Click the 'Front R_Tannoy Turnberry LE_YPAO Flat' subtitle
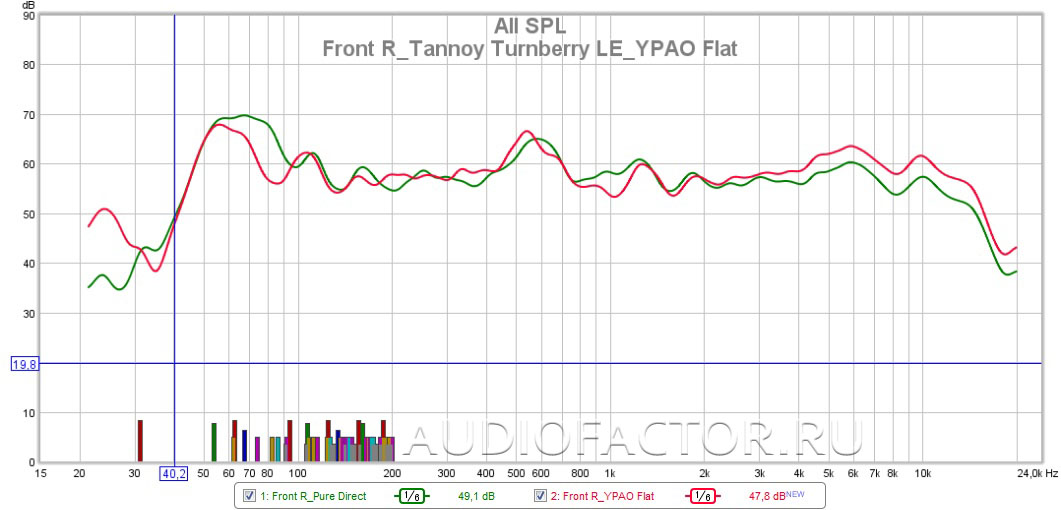Viewport: 1061px width, 510px height. pyautogui.click(x=530, y=49)
